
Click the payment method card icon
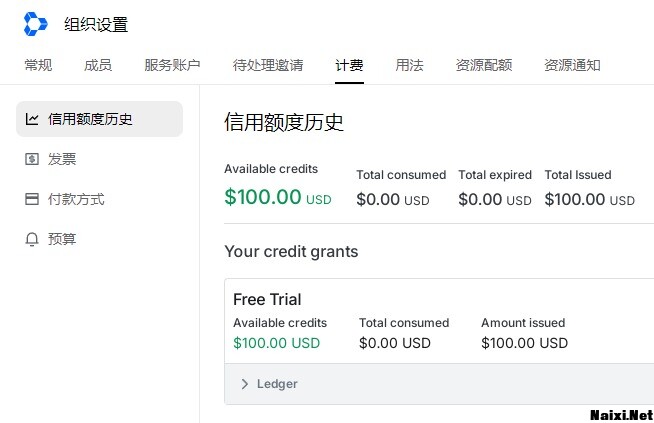click(32, 199)
